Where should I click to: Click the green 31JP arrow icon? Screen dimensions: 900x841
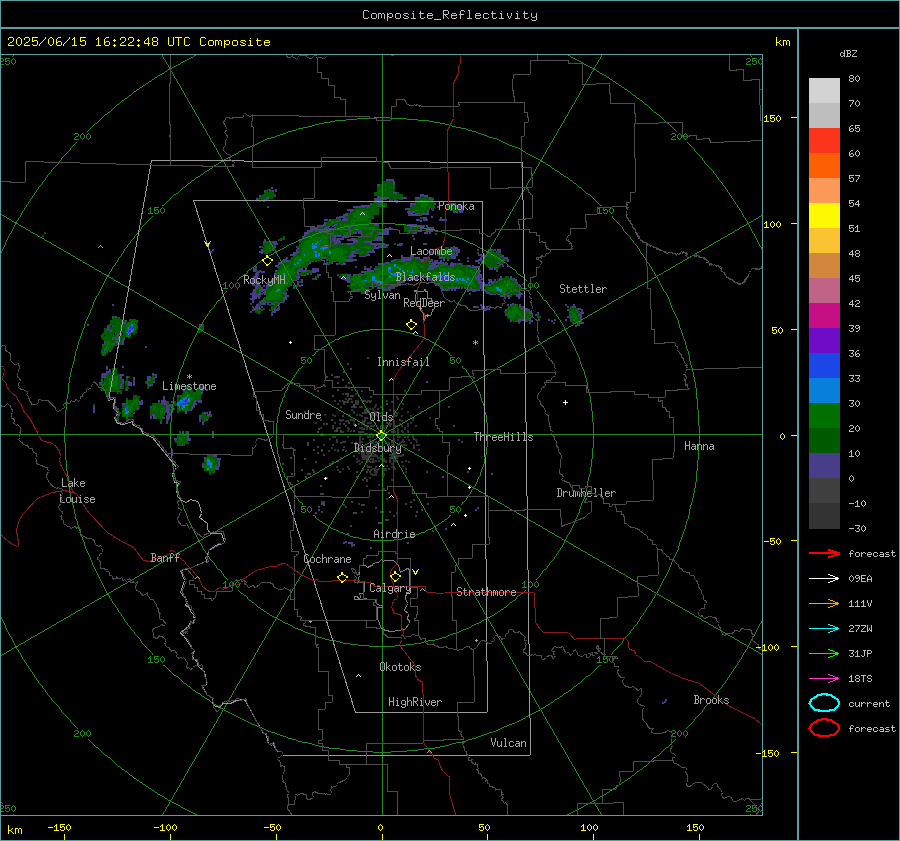pos(824,653)
